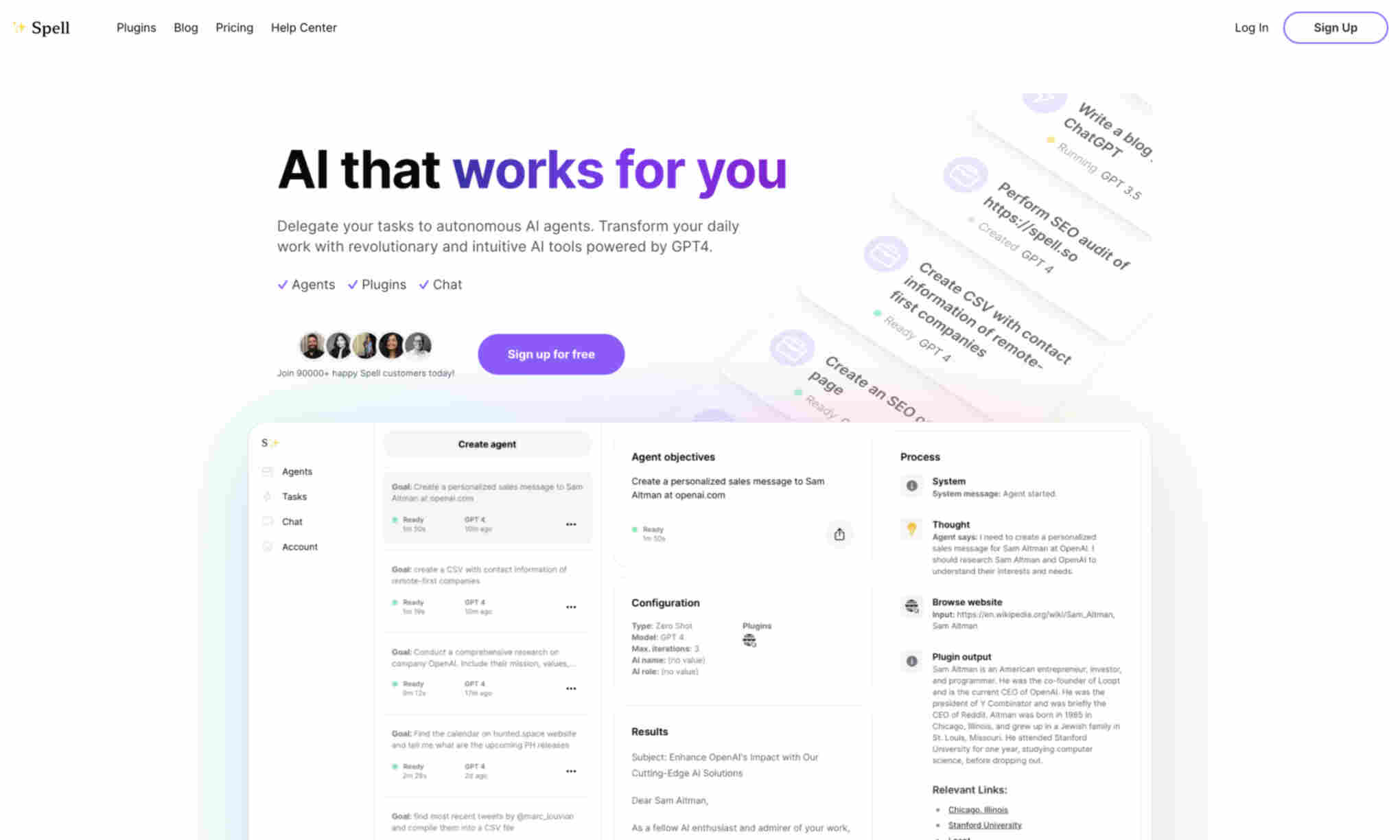Toggle the Plugins checkbox in hero section
The image size is (1400, 840).
click(x=352, y=285)
